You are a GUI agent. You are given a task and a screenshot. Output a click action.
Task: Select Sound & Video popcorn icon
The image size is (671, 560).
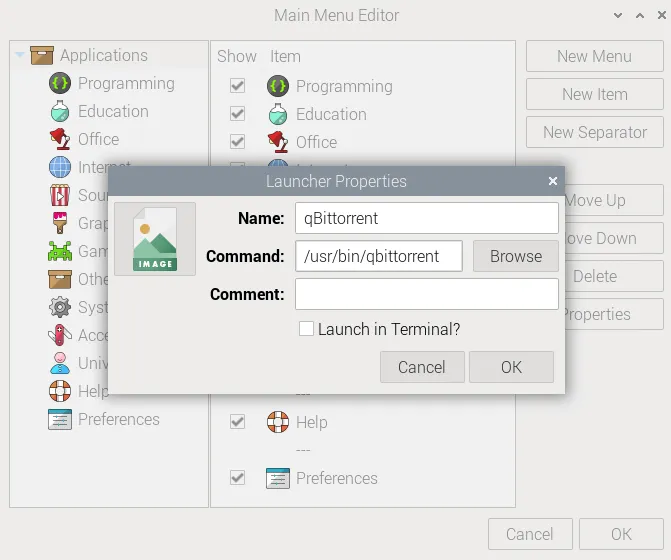60,195
